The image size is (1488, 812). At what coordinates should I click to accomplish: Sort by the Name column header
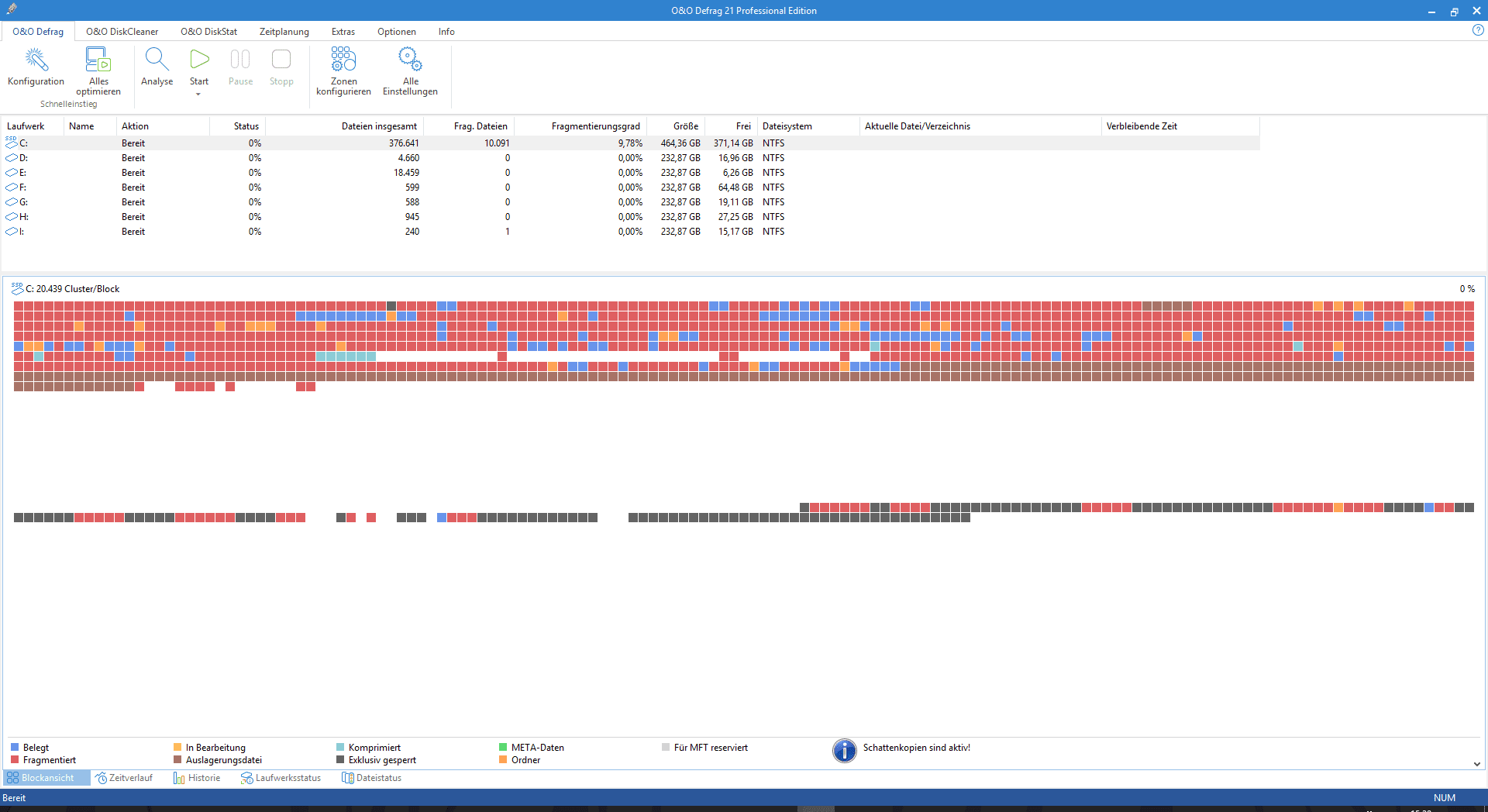click(x=90, y=126)
